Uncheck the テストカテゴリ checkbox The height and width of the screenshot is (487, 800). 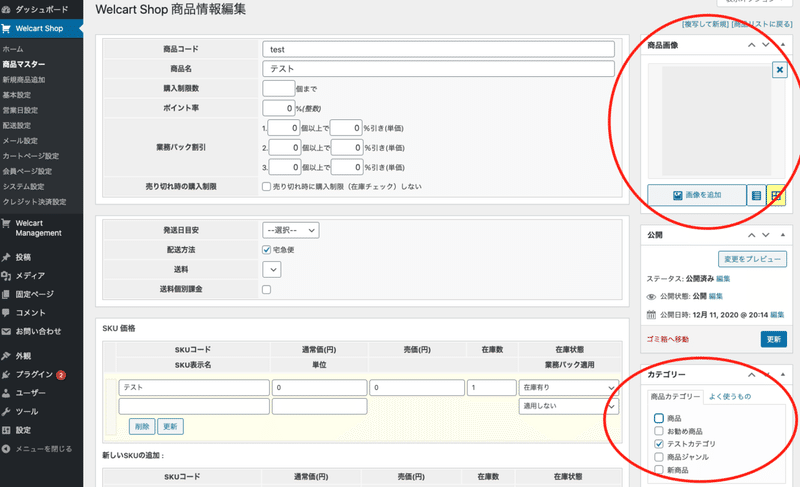tap(659, 444)
